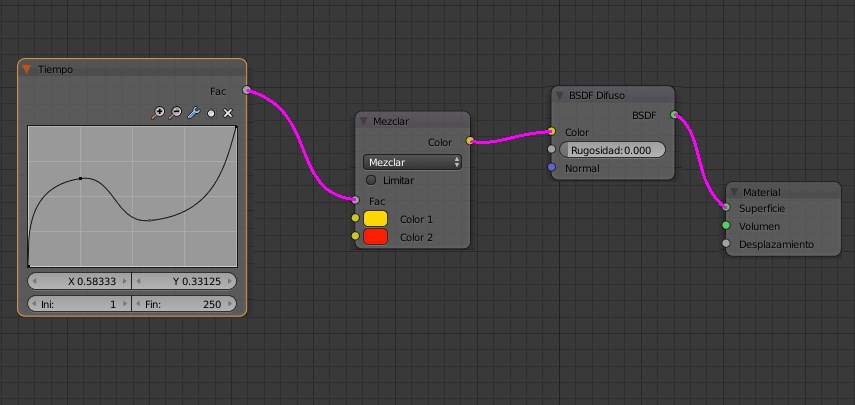
Task: Click the Color 2 input socket
Action: (x=356, y=236)
